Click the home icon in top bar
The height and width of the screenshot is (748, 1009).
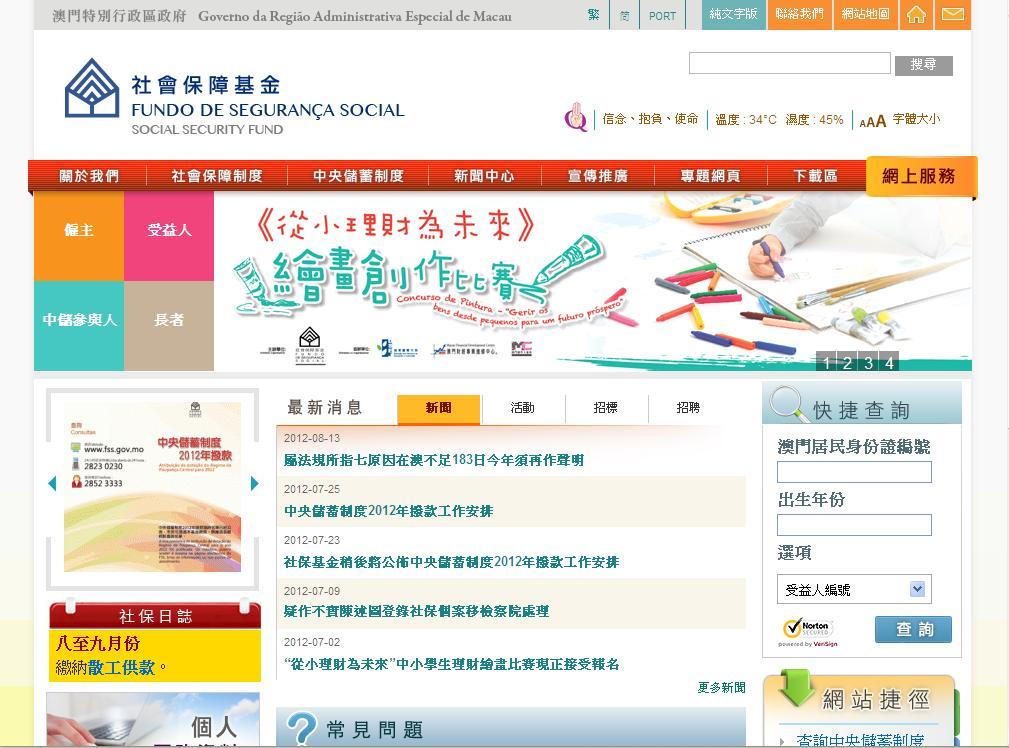tap(915, 15)
